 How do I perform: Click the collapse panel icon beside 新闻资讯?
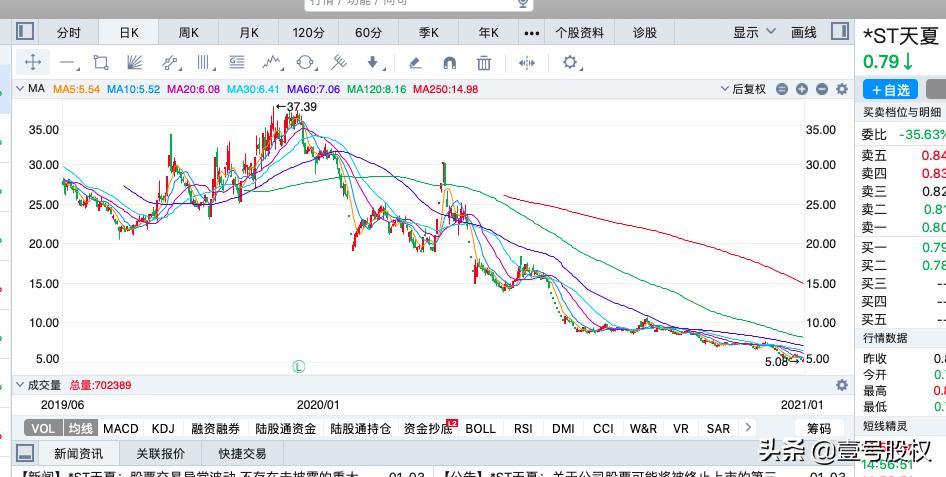pos(25,453)
